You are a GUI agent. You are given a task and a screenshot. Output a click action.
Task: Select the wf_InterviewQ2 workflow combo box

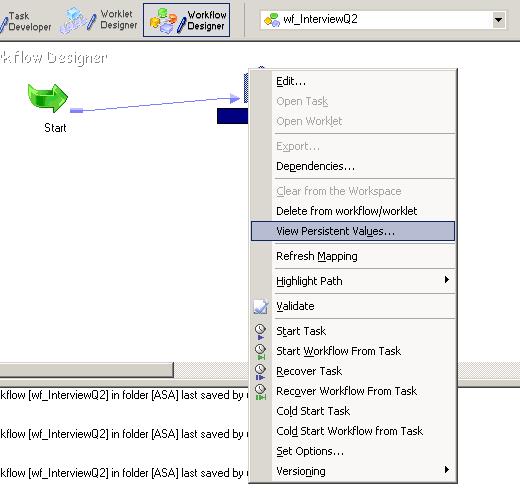click(x=383, y=20)
